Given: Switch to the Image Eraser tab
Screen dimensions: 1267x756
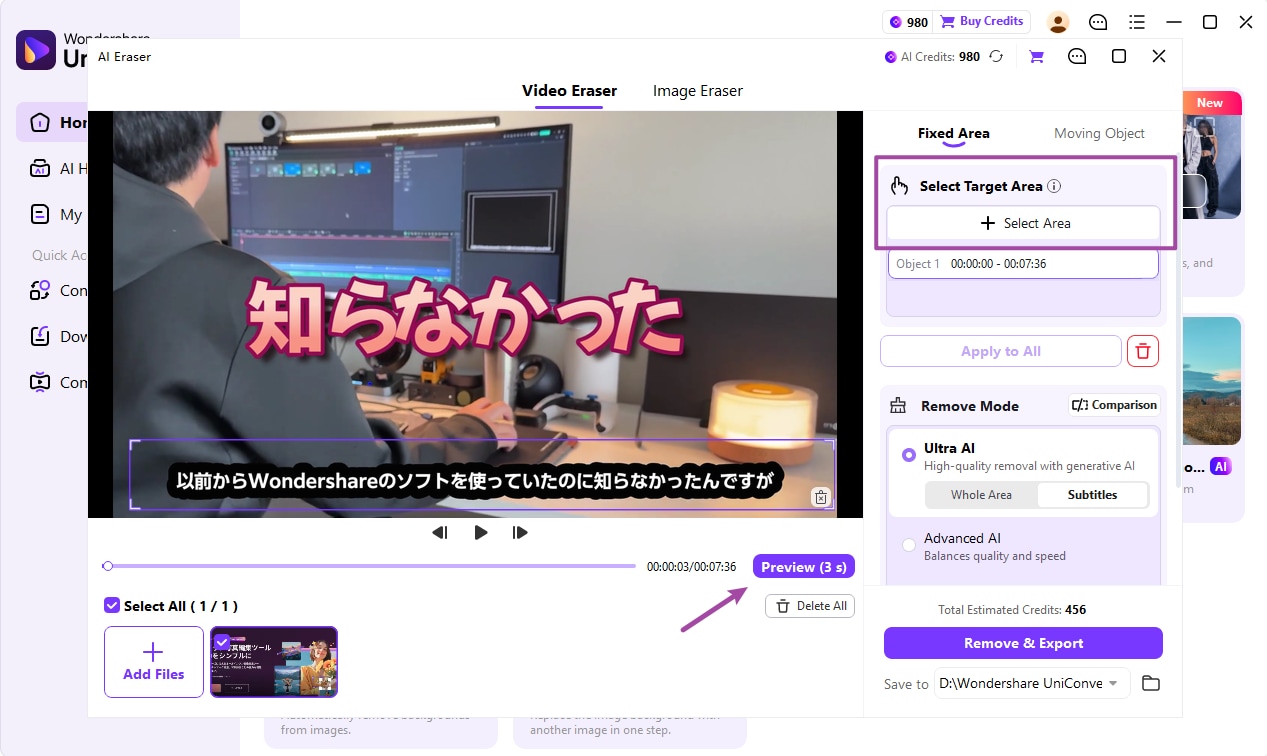Looking at the screenshot, I should tap(698, 91).
